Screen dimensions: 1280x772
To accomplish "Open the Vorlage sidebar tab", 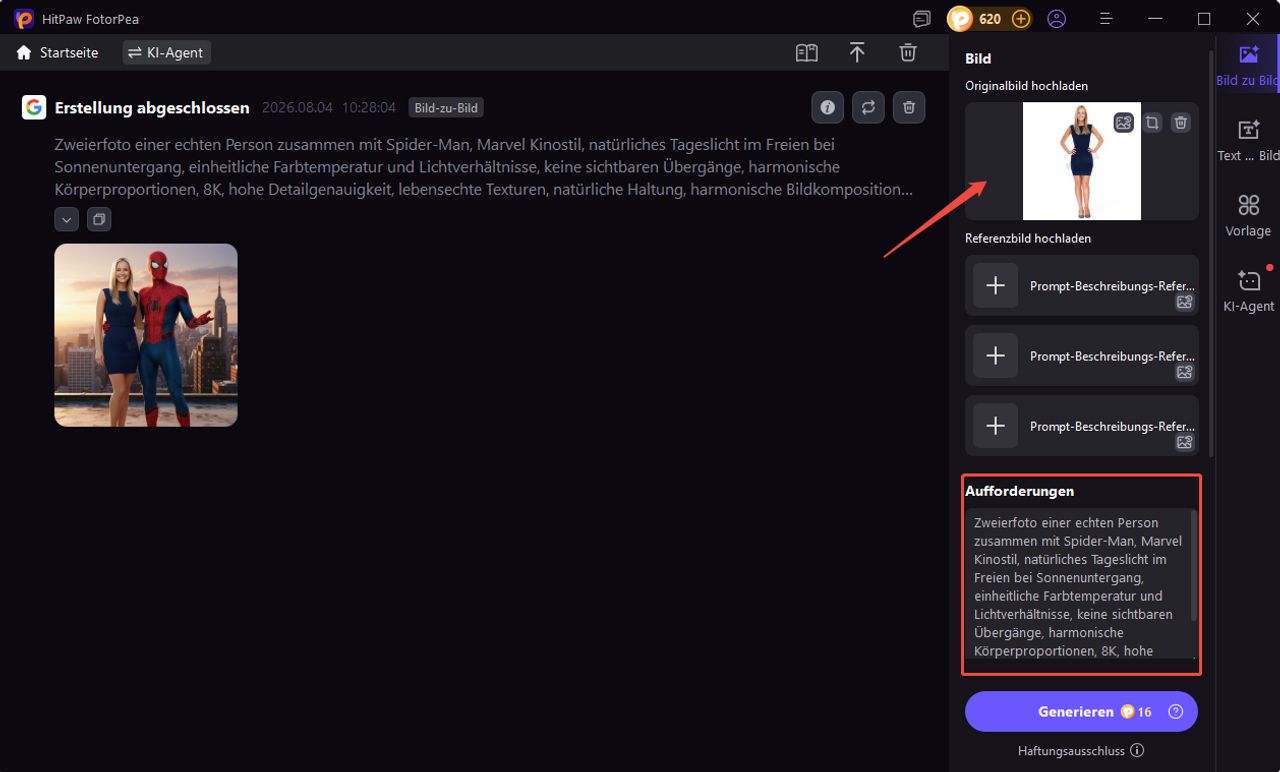I will click(1248, 216).
